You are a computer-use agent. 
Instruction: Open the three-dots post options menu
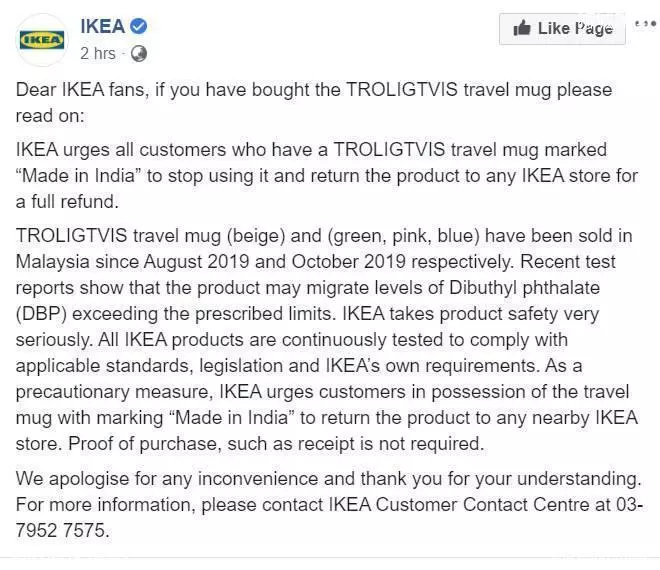646,24
